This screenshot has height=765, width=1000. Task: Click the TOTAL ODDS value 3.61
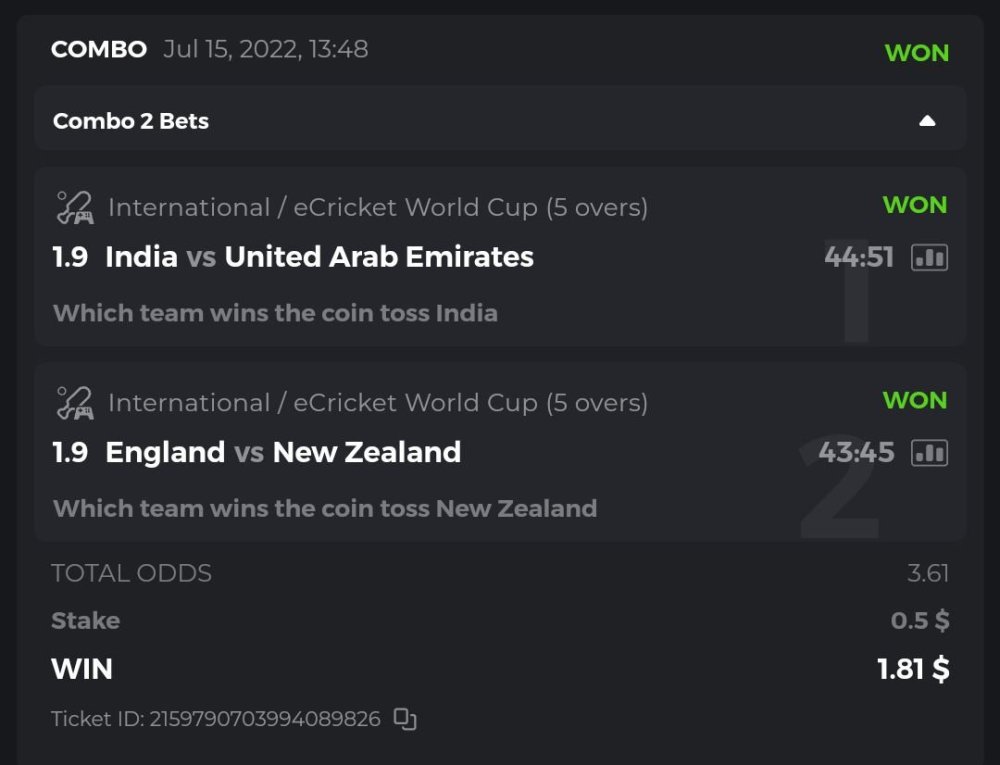927,573
